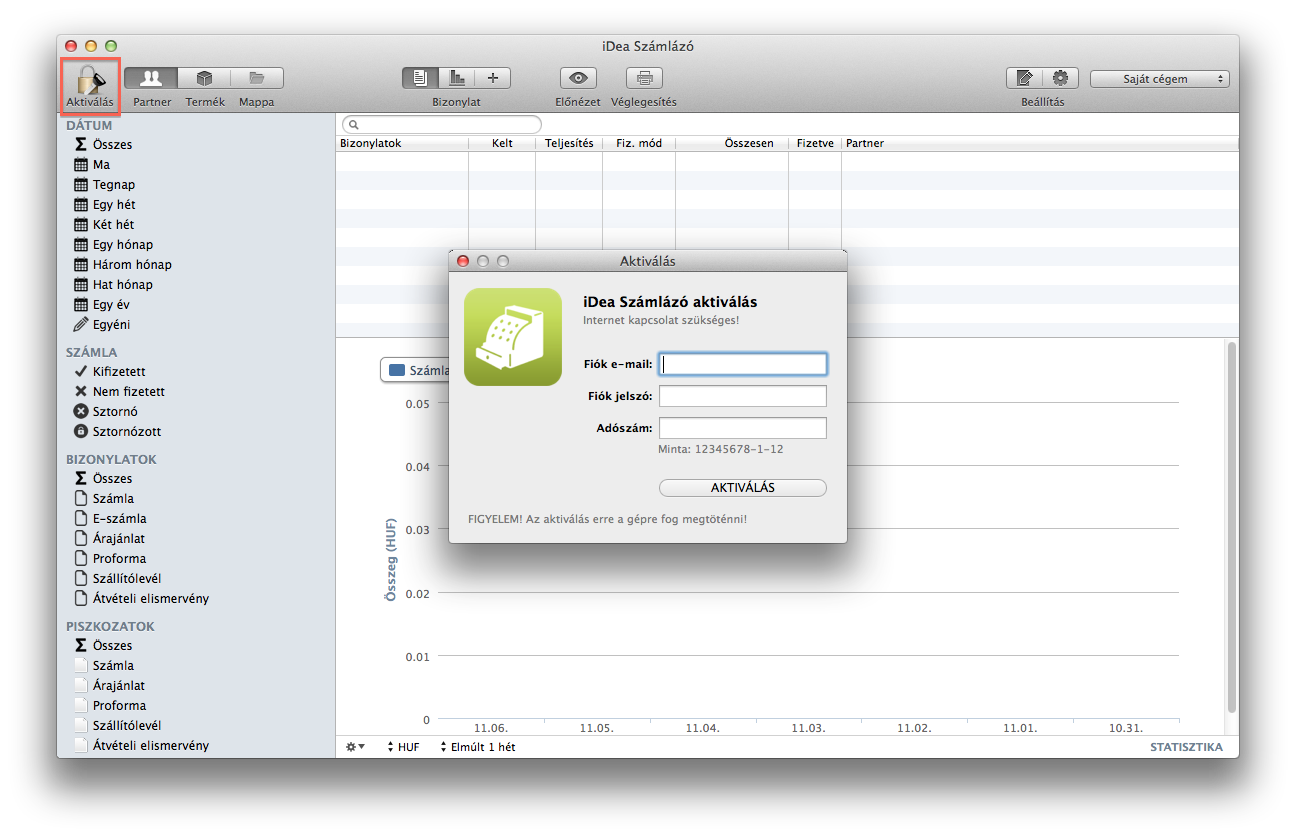Screen dimensions: 1296x837
Task: Select Egyéni custom date range
Action: [x=102, y=325]
